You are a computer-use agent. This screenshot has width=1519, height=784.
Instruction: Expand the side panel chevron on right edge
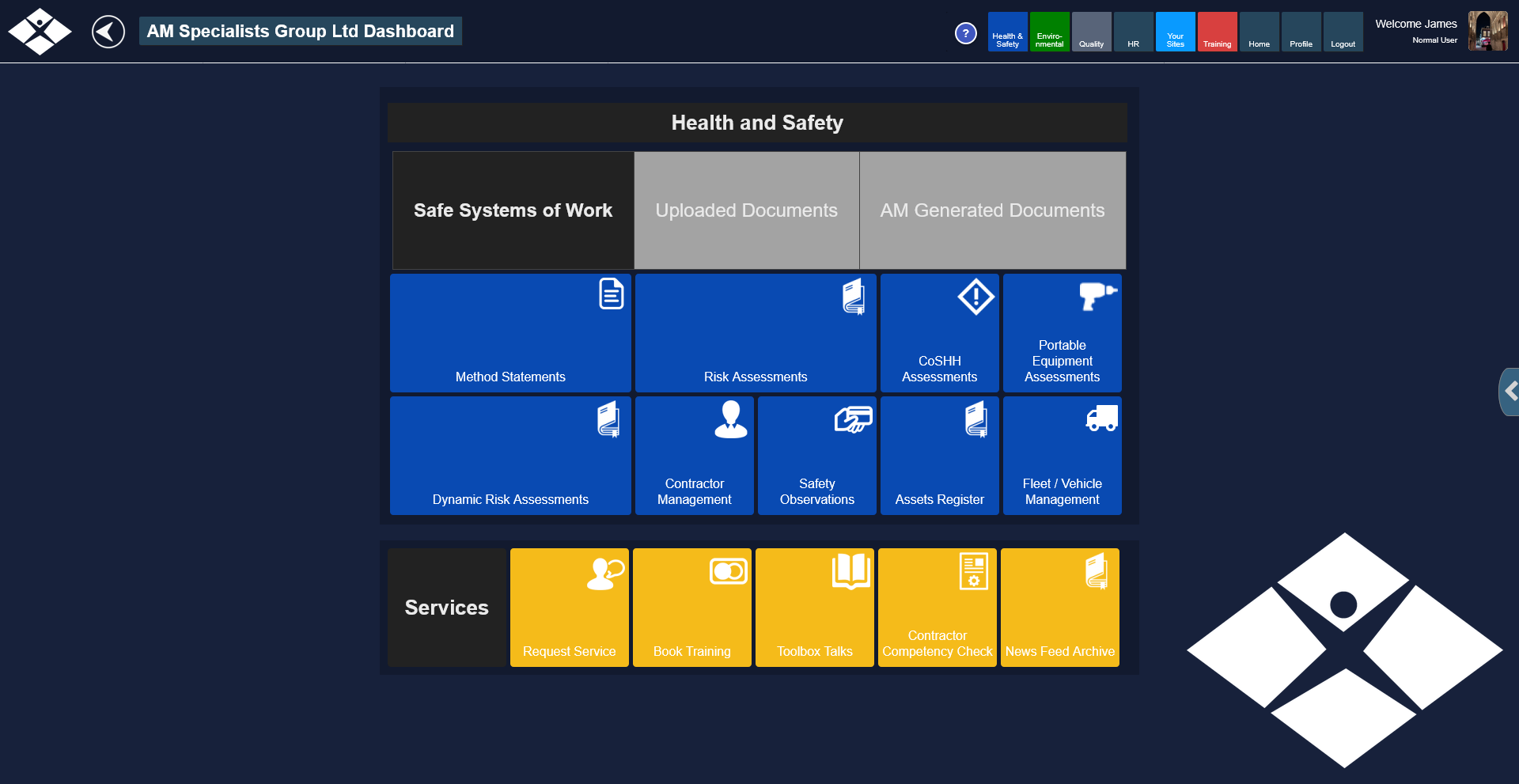[x=1510, y=392]
